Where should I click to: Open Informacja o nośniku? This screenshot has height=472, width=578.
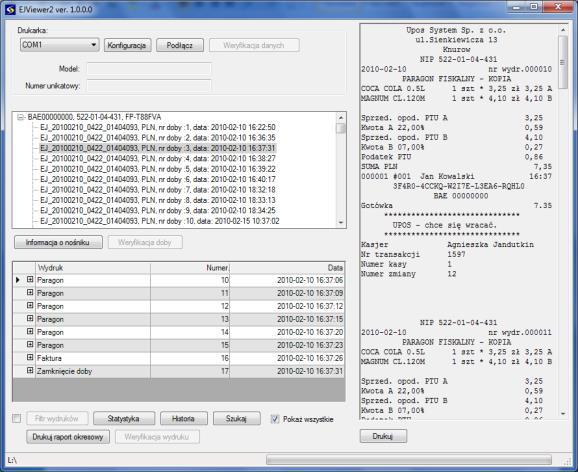(x=58, y=242)
